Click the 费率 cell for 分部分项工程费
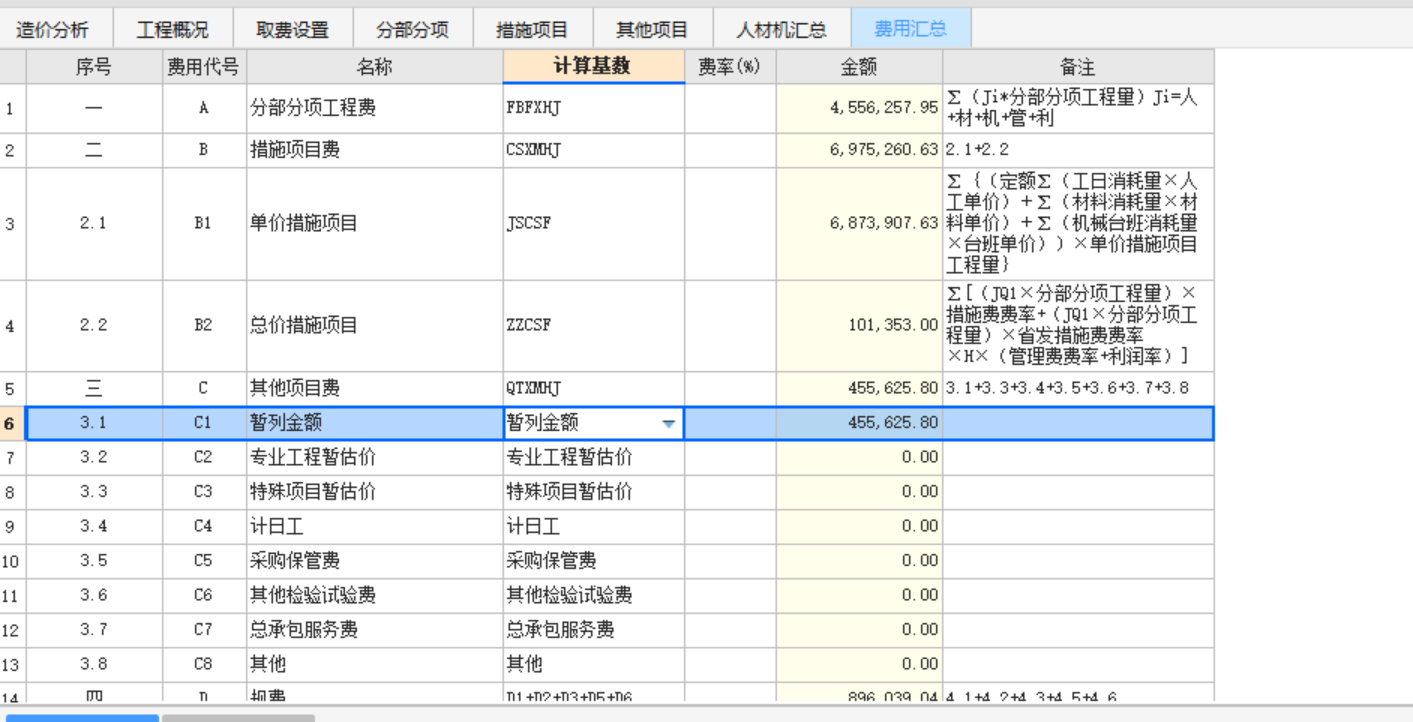Viewport: 1413px width, 722px height. pyautogui.click(x=730, y=108)
